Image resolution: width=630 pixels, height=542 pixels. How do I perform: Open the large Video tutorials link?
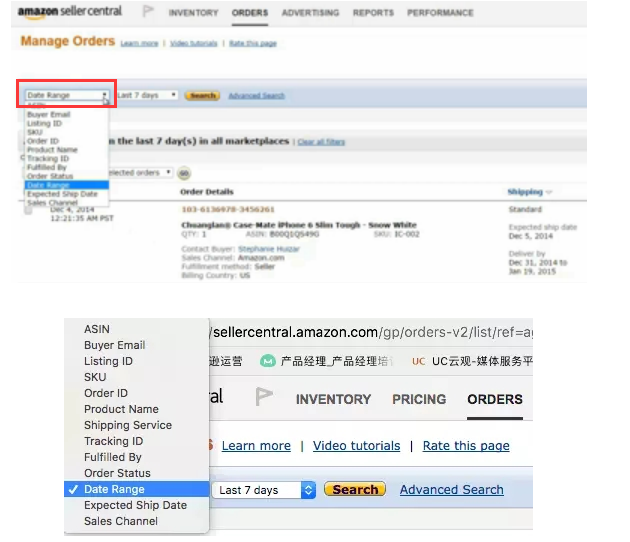(x=356, y=446)
